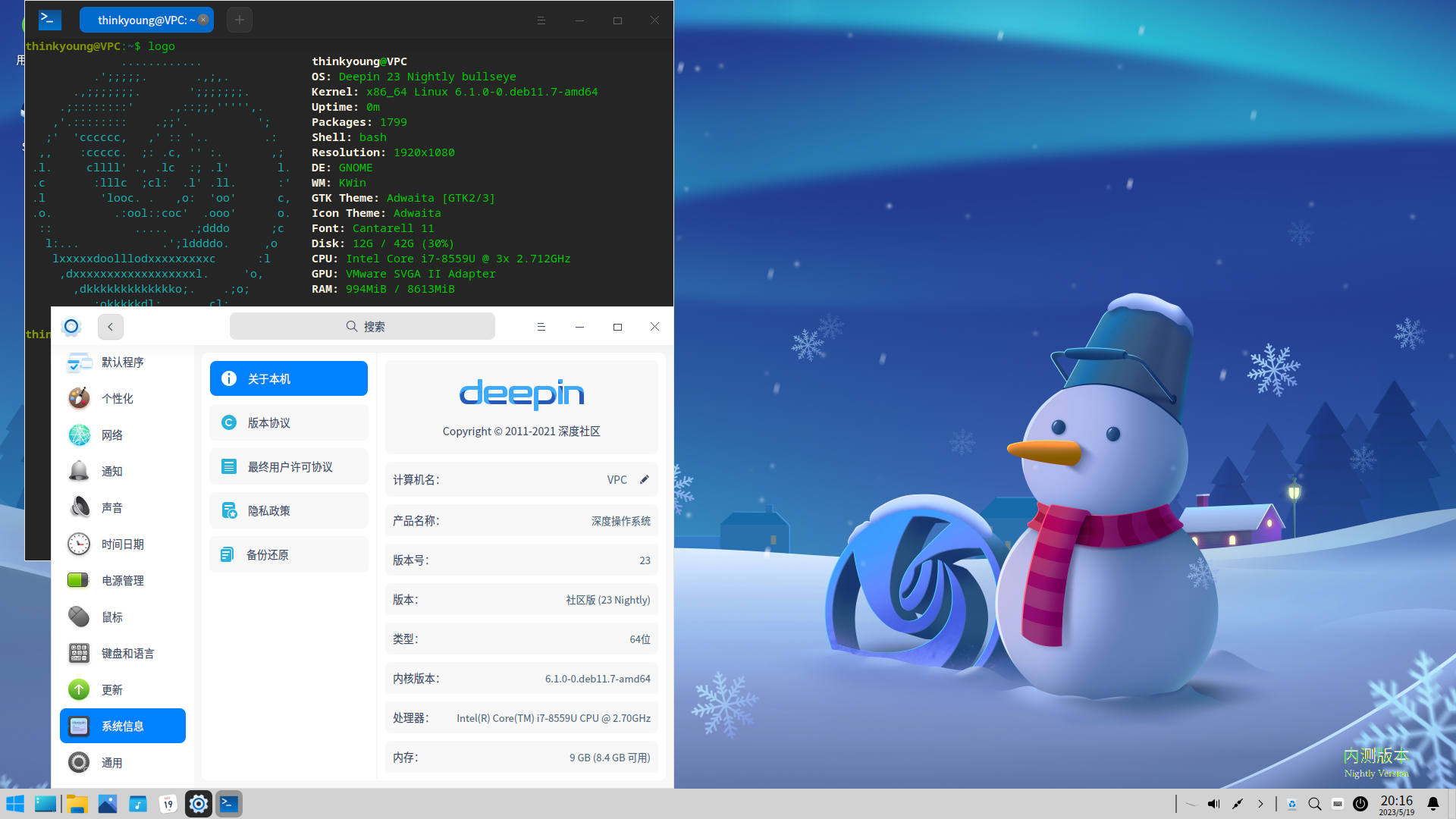Open the 最终用户许可协议 page
Viewport: 1456px width, 819px height.
pos(289,466)
